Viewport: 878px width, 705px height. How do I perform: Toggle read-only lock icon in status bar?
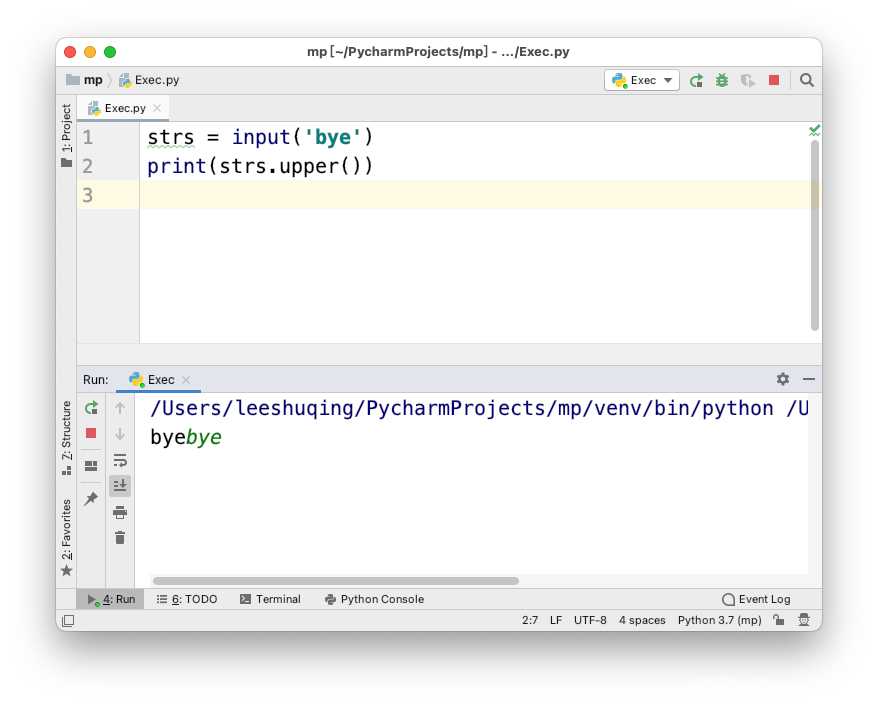coord(778,620)
